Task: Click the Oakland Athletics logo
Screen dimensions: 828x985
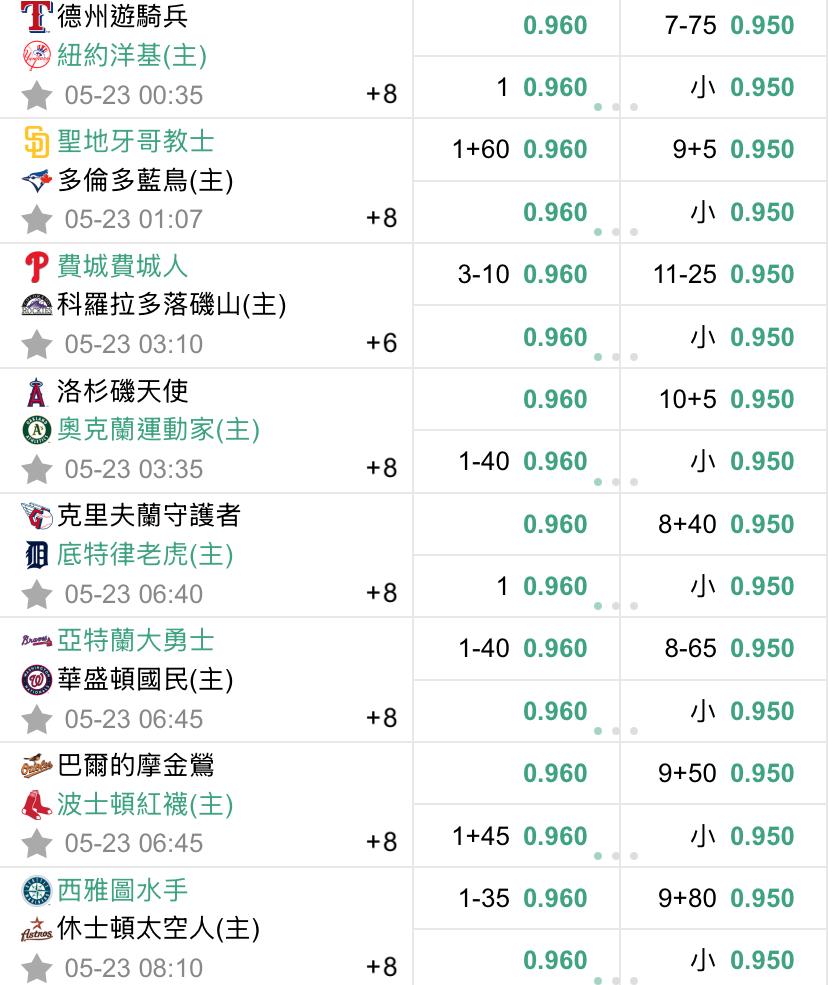Action: click(x=36, y=430)
